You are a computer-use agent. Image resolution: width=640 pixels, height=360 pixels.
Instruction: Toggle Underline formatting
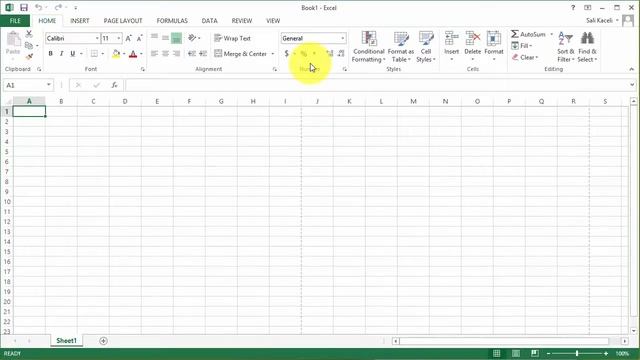[73, 54]
